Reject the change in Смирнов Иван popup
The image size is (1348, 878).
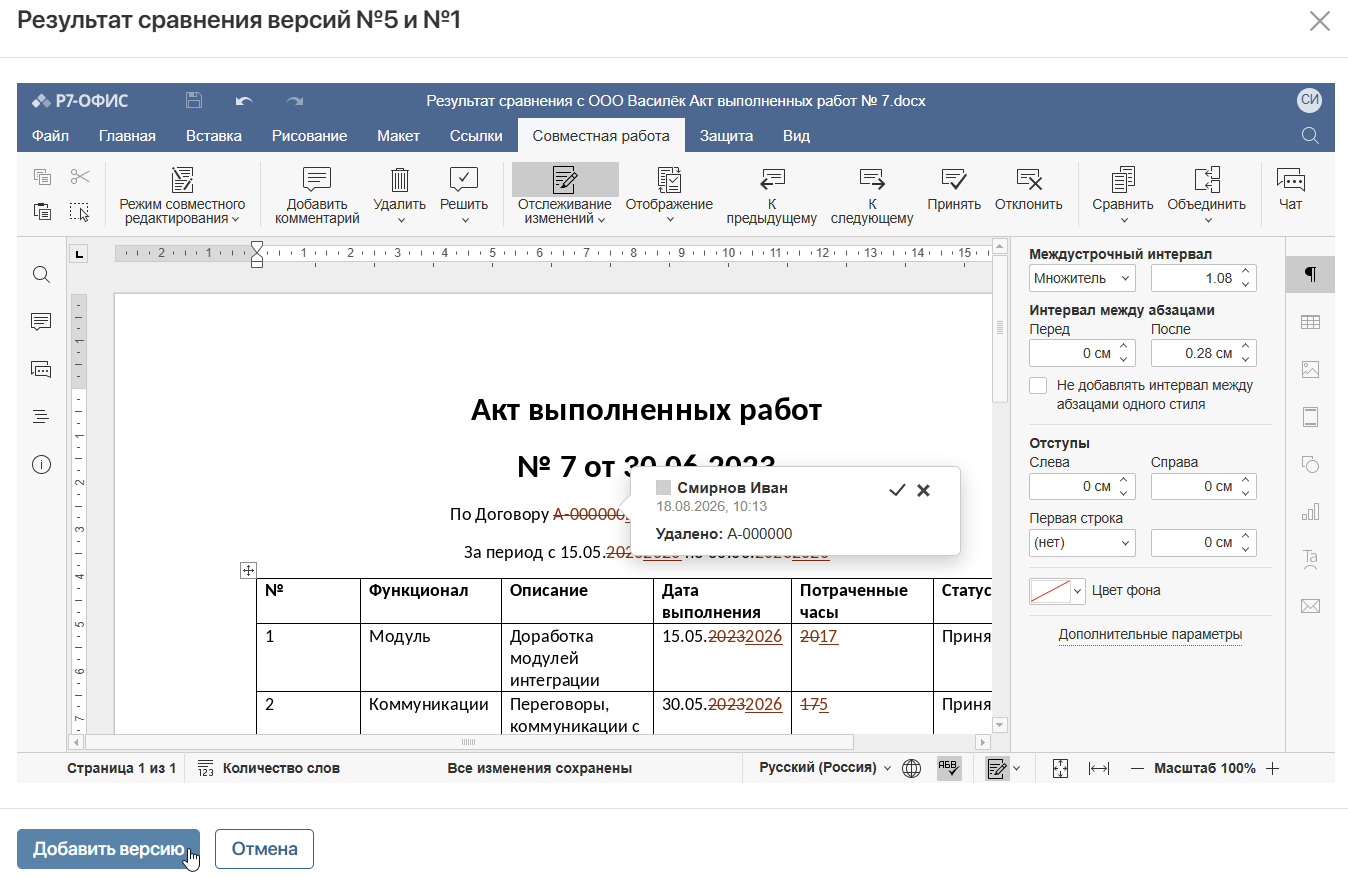pyautogui.click(x=923, y=490)
